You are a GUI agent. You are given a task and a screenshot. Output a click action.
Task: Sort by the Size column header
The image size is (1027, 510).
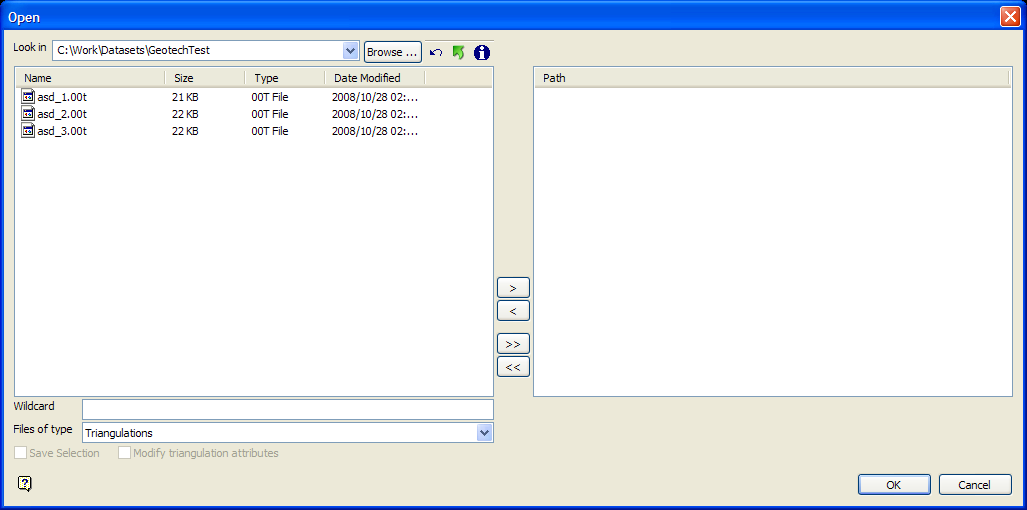pyautogui.click(x=205, y=78)
